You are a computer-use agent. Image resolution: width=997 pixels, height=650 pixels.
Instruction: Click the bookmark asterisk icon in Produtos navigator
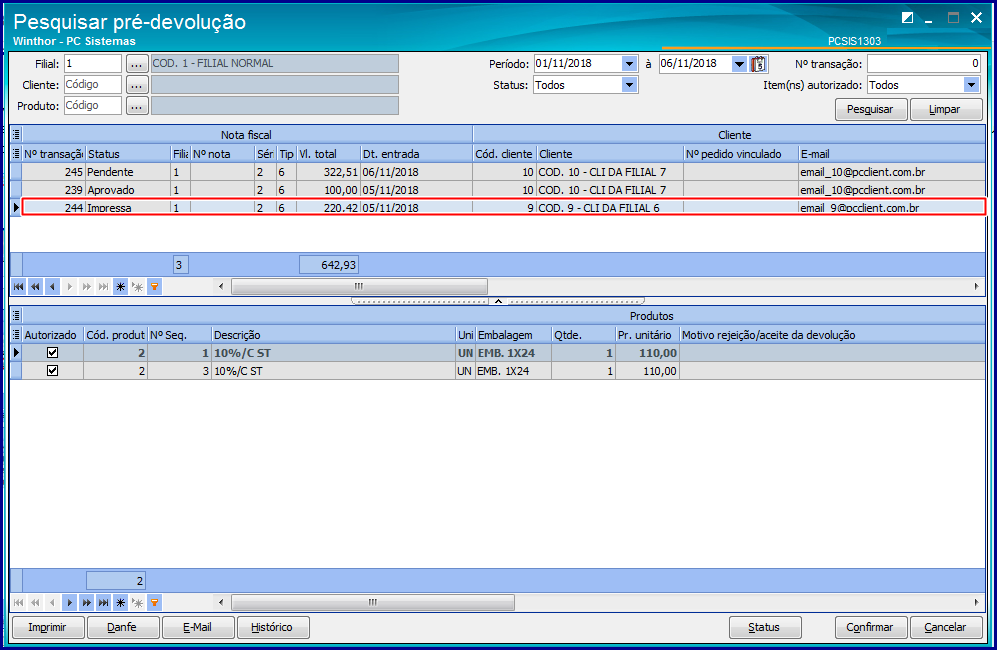pyautogui.click(x=120, y=602)
